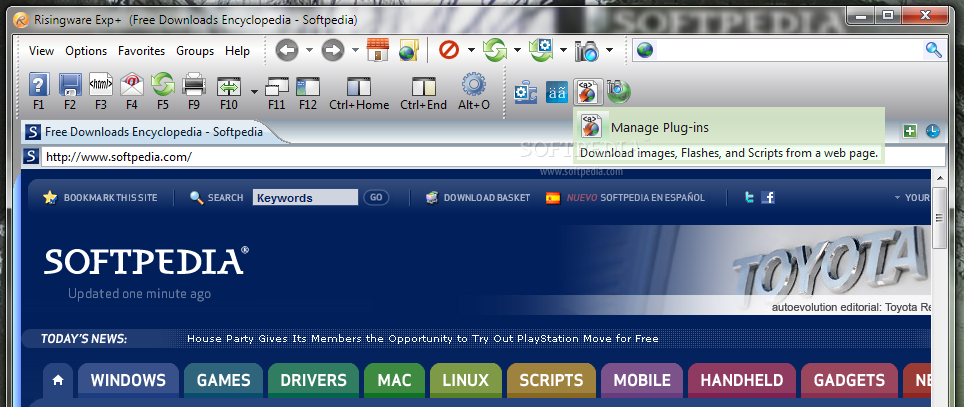This screenshot has height=407, width=964.
Task: Click the green arrows gear settings icon
Action: [541, 50]
